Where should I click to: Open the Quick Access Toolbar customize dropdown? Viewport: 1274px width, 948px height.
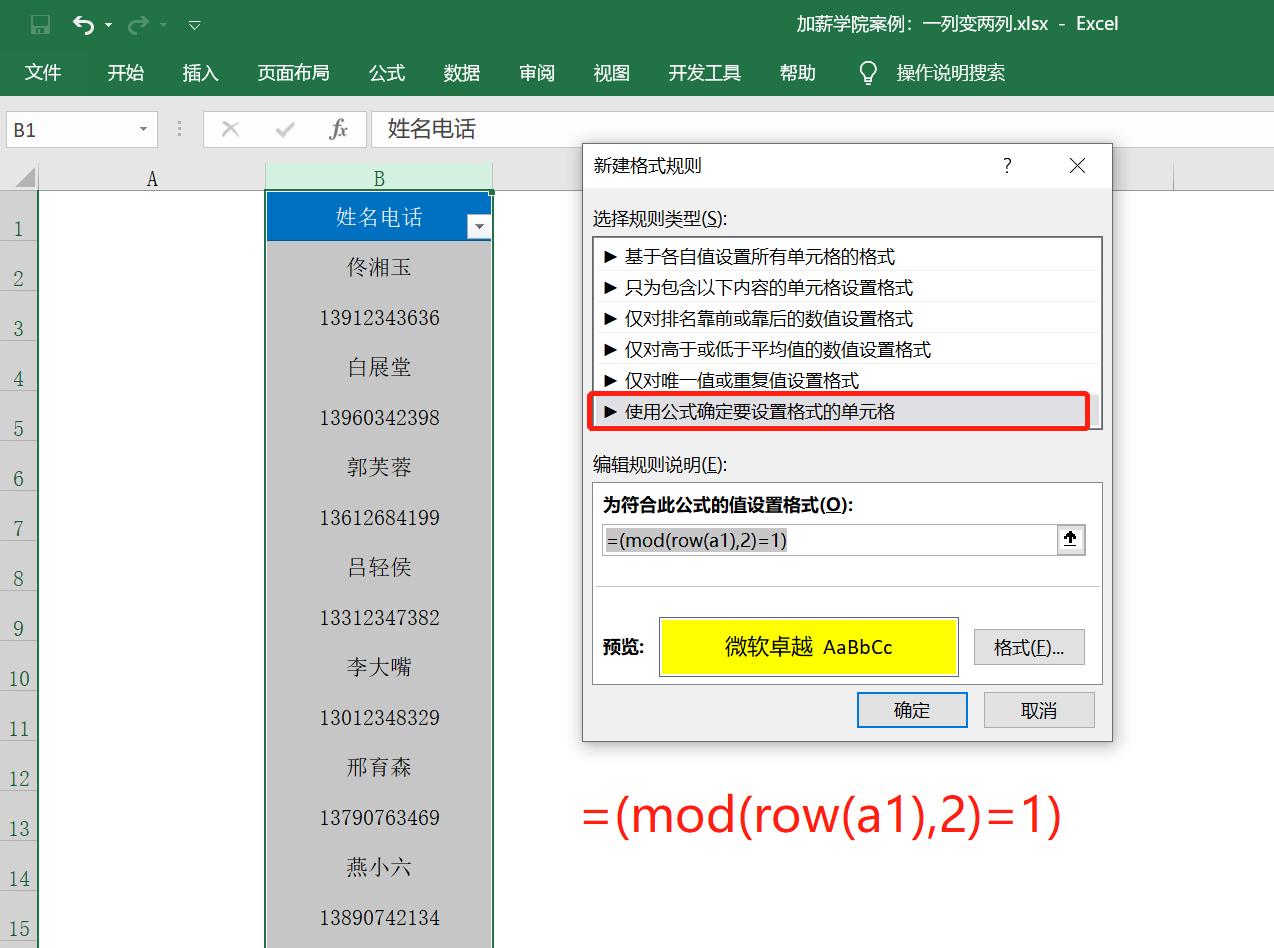[195, 25]
